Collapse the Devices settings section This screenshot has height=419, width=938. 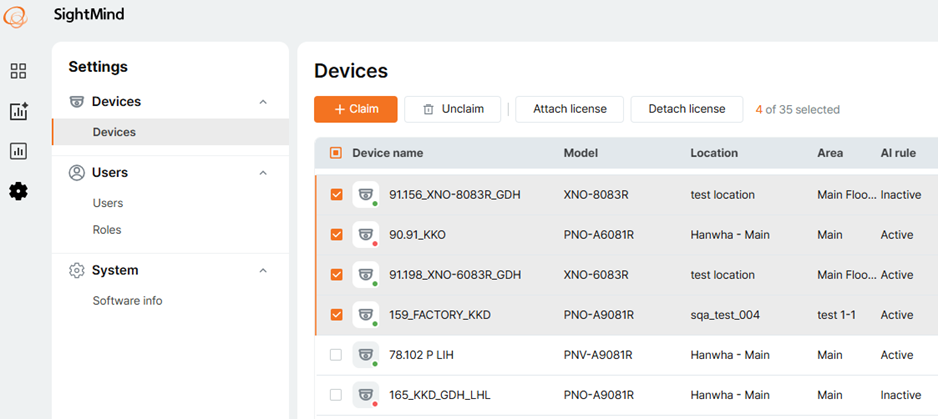pyautogui.click(x=263, y=102)
